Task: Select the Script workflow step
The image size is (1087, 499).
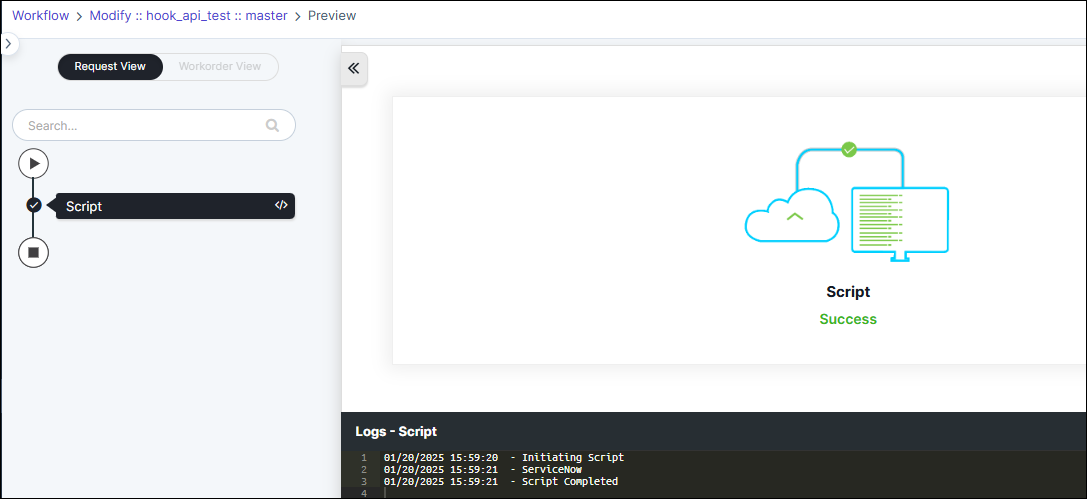Action: click(175, 206)
